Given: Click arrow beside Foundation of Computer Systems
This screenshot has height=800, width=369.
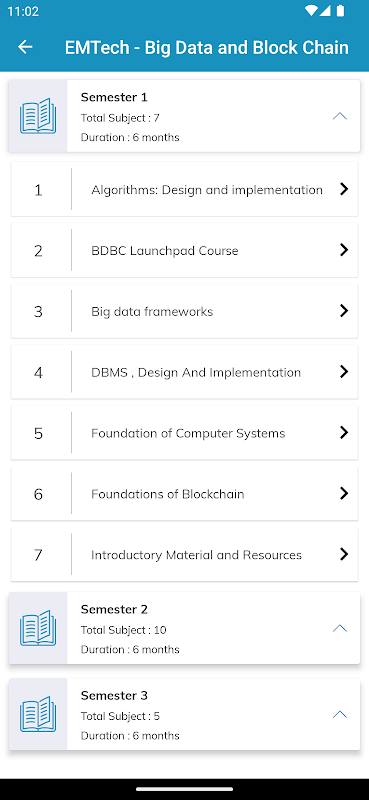Looking at the screenshot, I should click(x=344, y=433).
